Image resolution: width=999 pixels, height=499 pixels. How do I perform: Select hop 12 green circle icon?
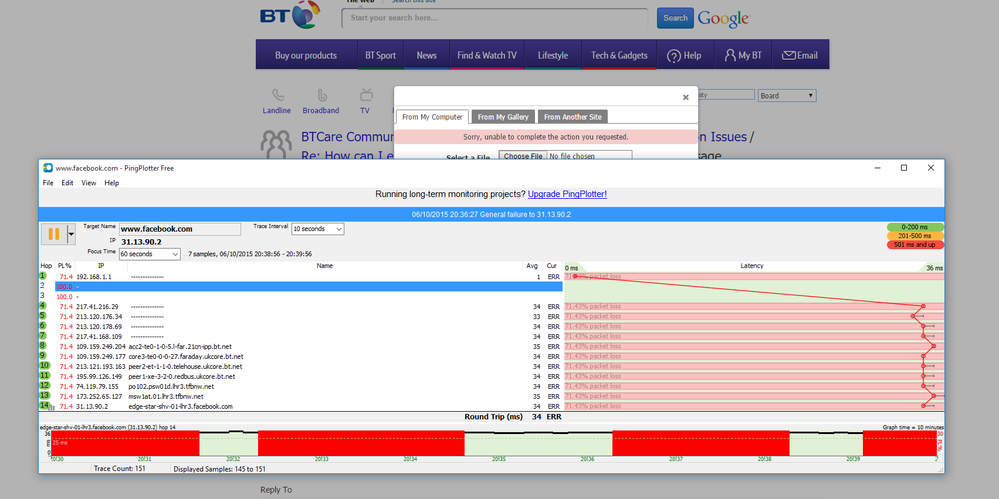point(44,386)
